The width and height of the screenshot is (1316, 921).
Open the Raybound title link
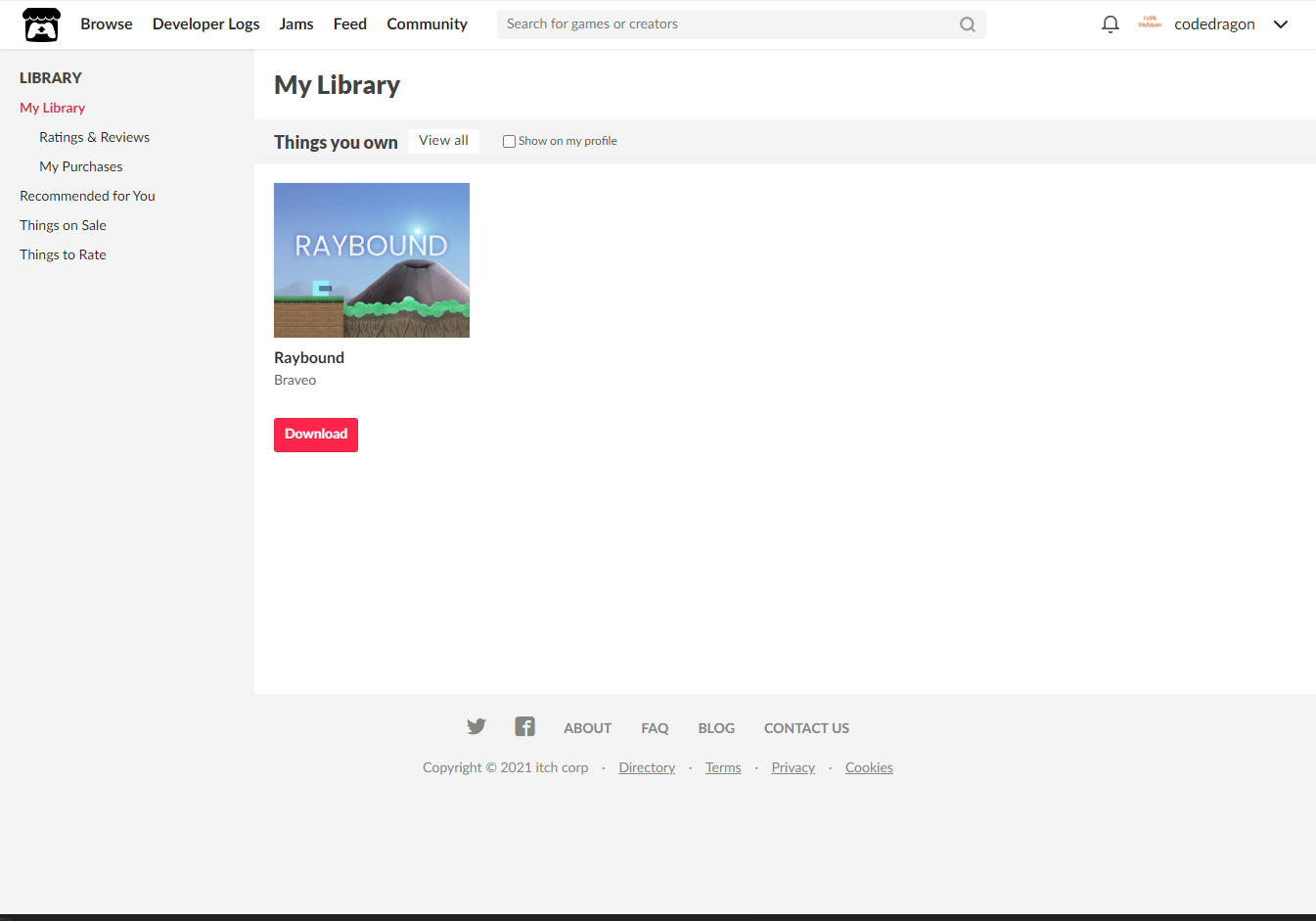click(x=309, y=357)
